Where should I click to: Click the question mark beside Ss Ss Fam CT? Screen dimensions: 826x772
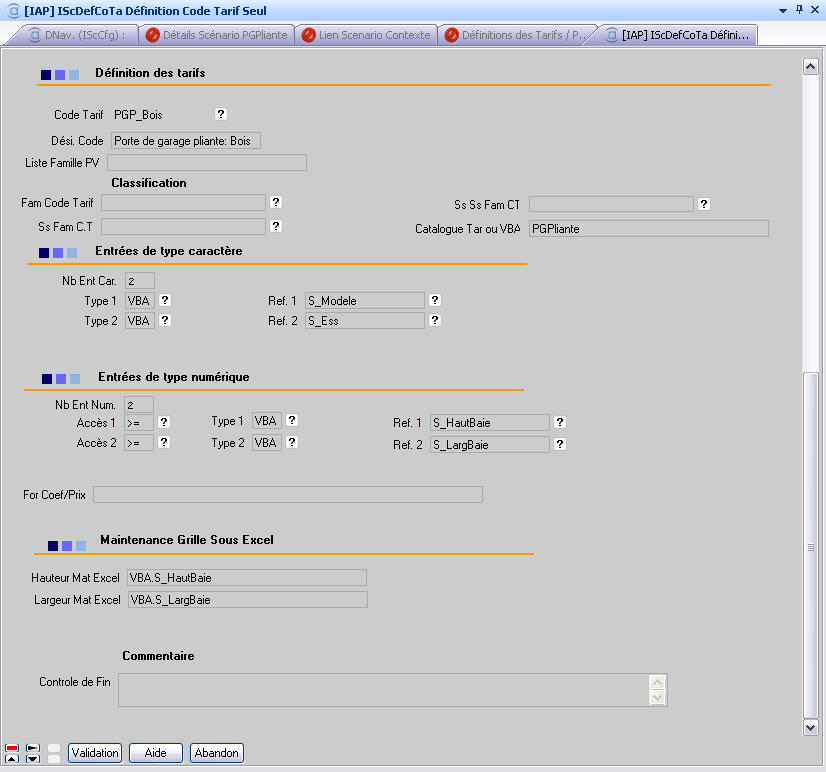point(704,204)
